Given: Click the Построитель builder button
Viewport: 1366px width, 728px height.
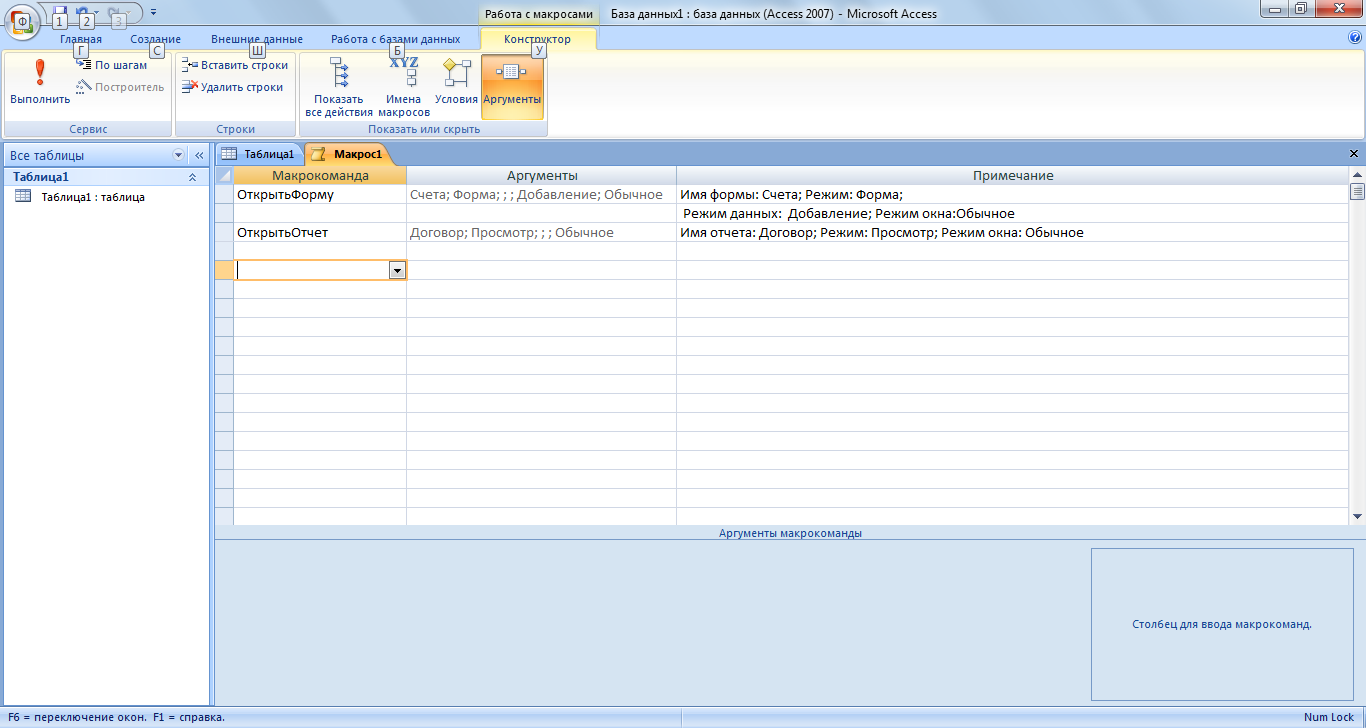Looking at the screenshot, I should [x=120, y=87].
